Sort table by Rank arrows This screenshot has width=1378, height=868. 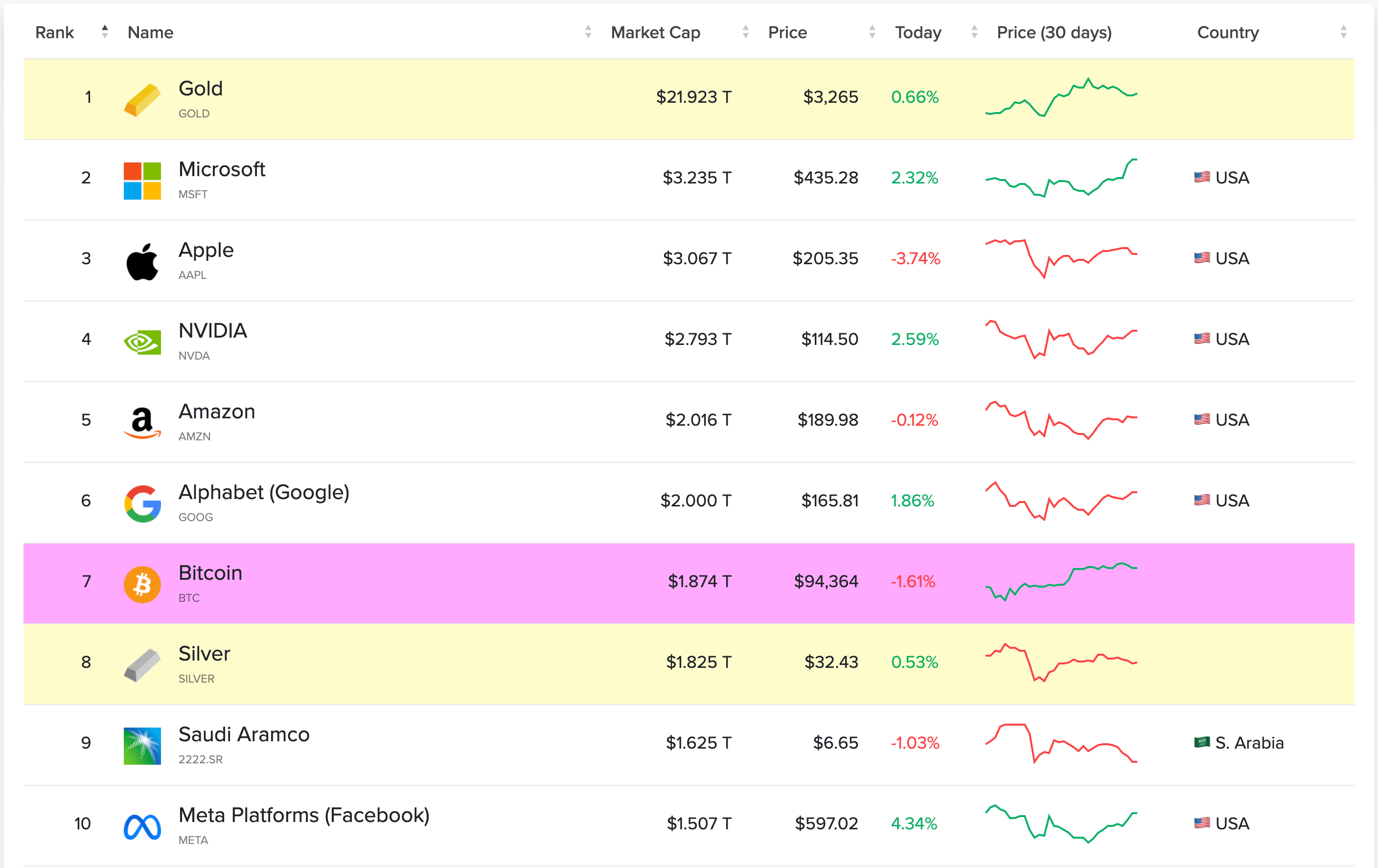(x=104, y=32)
